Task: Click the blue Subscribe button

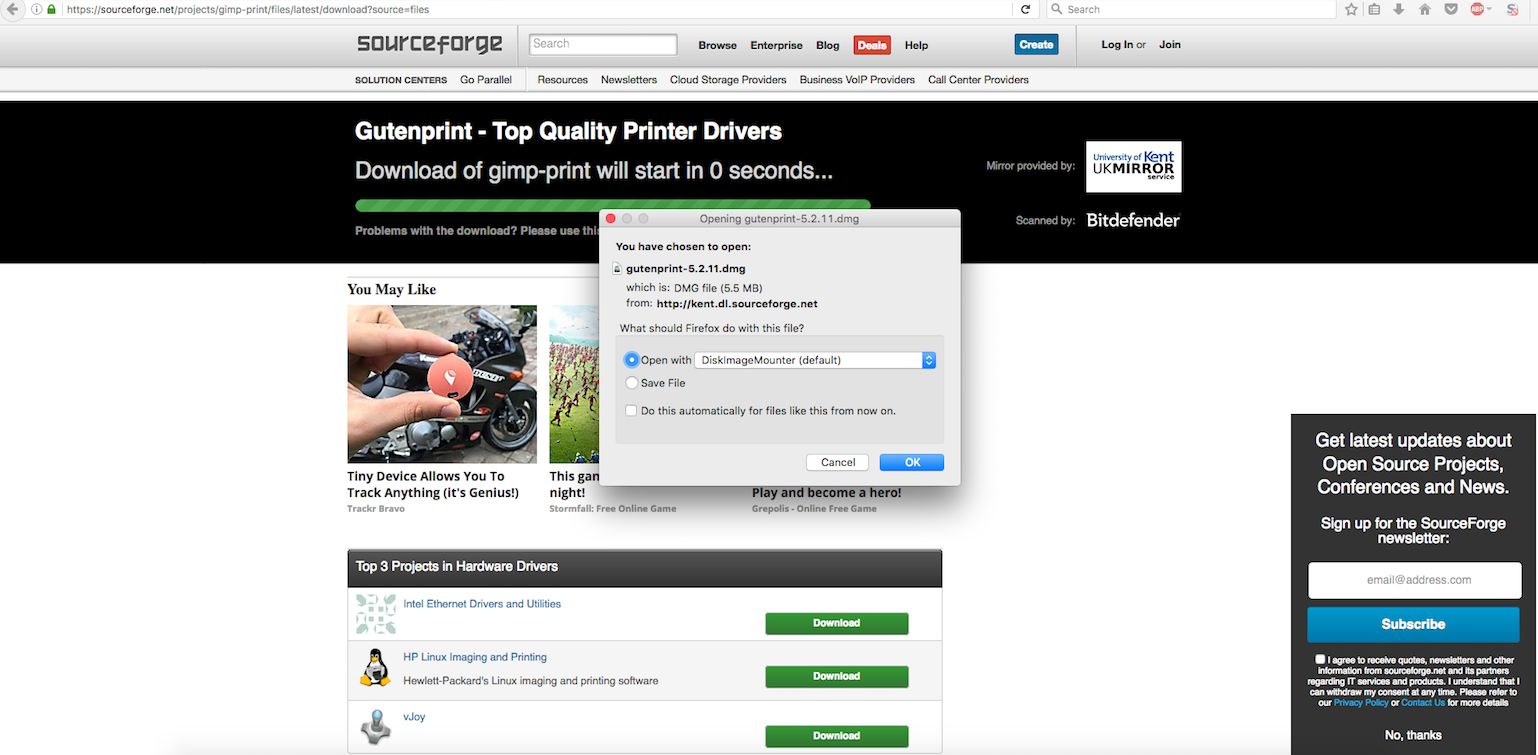Action: coord(1413,624)
